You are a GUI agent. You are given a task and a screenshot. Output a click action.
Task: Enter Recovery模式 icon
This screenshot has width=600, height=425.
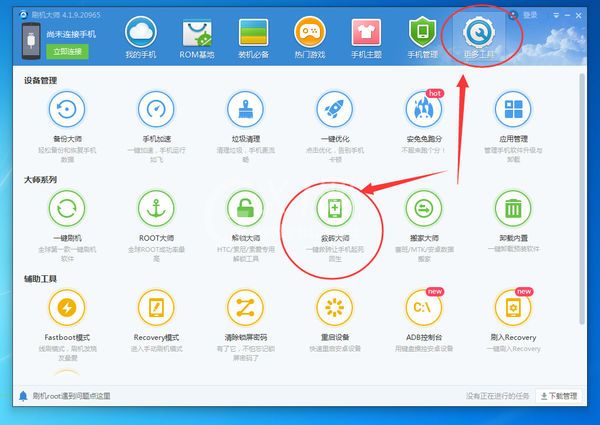[156, 308]
